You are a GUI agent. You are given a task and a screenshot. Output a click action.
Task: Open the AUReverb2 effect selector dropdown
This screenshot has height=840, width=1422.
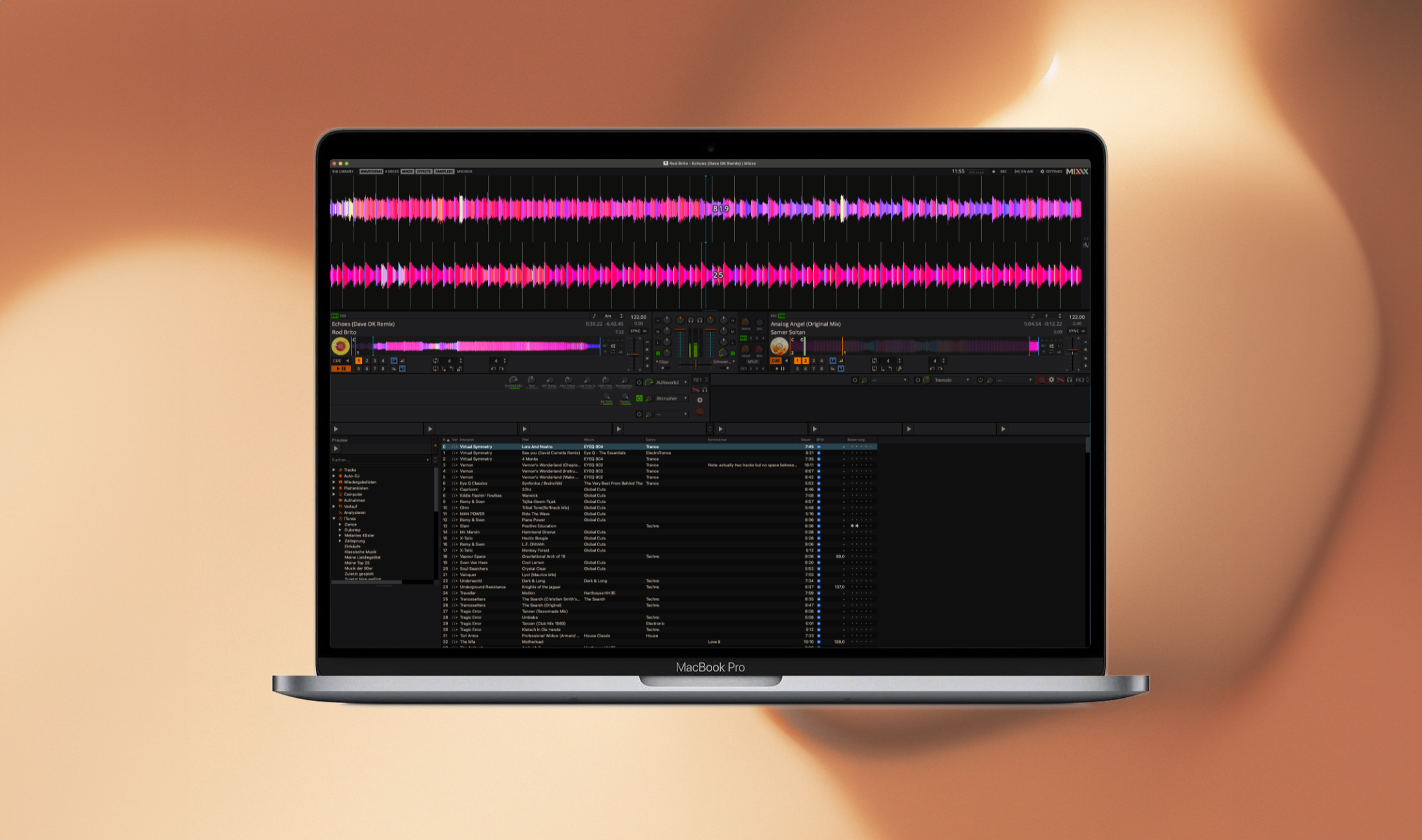coord(685,383)
